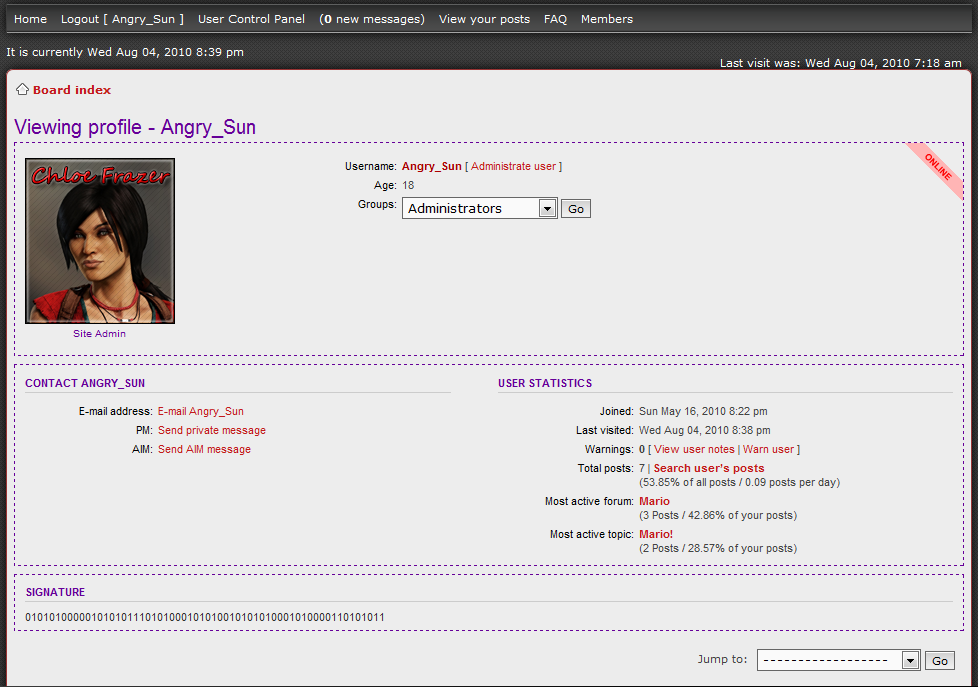
Task: Open the Members list
Action: pos(606,19)
